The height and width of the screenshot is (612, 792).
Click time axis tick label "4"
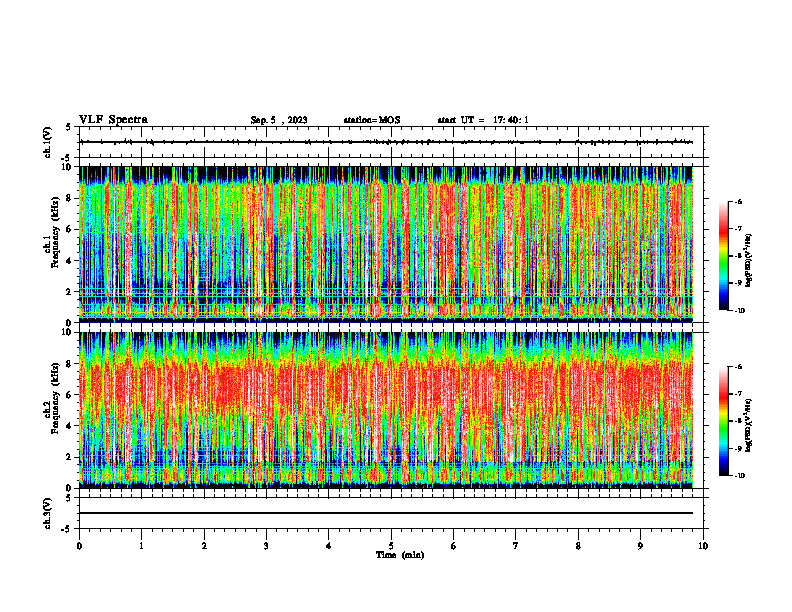tap(329, 546)
